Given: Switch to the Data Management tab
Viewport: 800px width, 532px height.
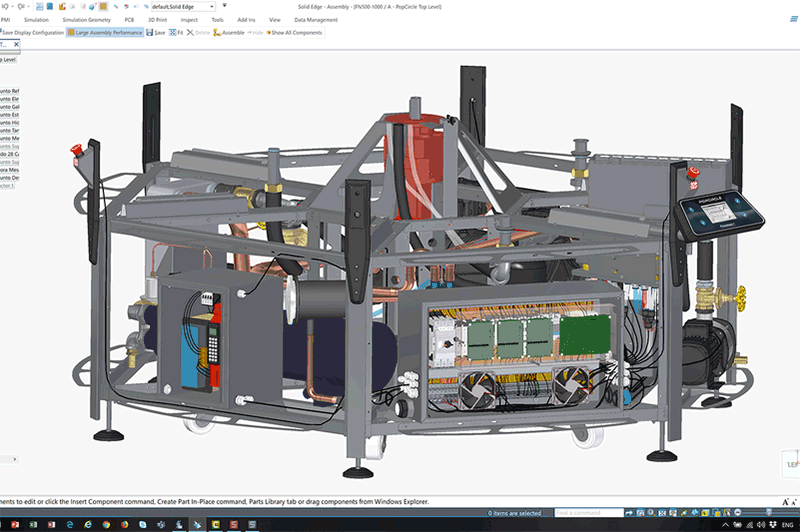Looking at the screenshot, I should 316,20.
